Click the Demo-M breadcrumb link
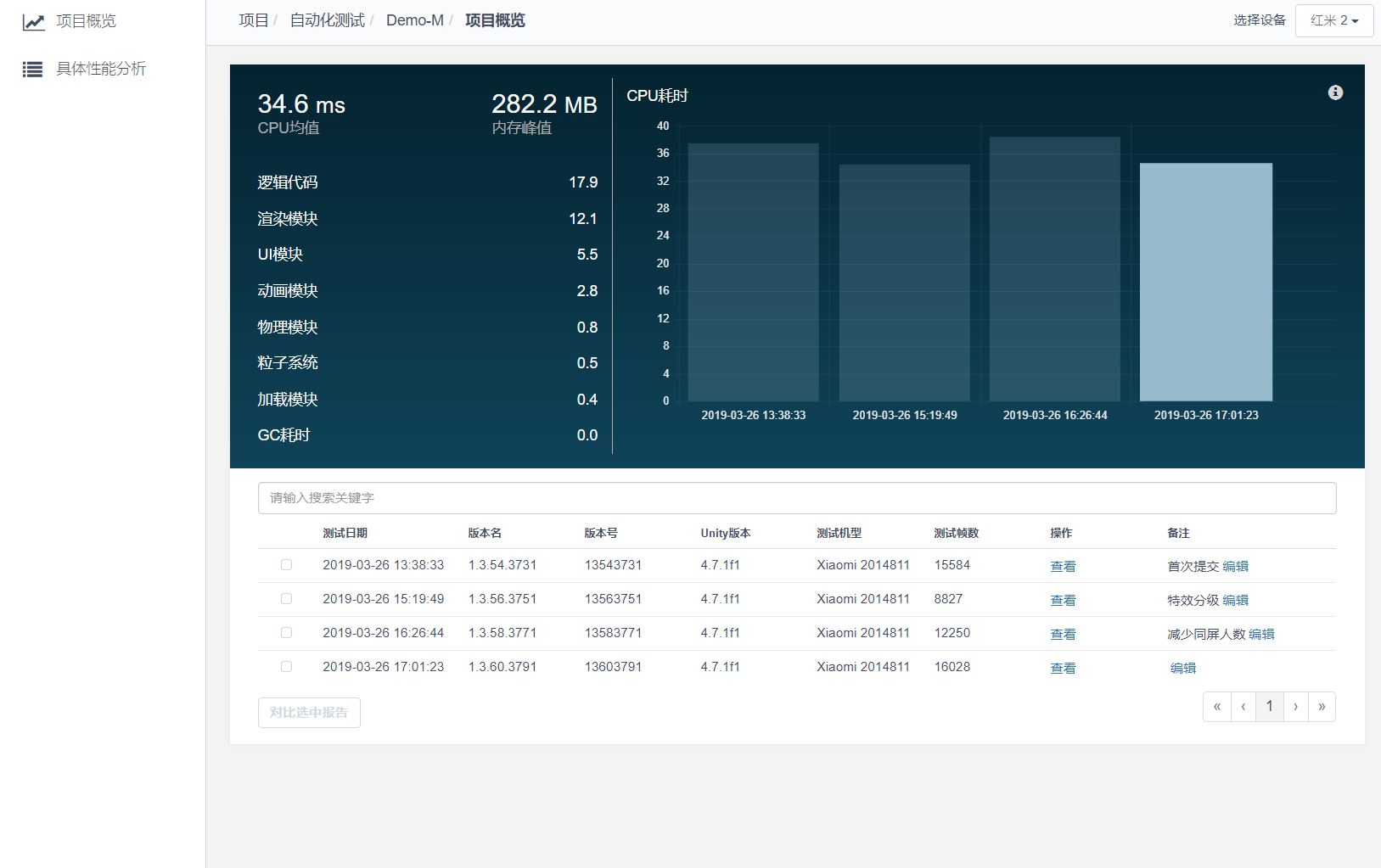Viewport: 1381px width, 868px height. pyautogui.click(x=414, y=20)
